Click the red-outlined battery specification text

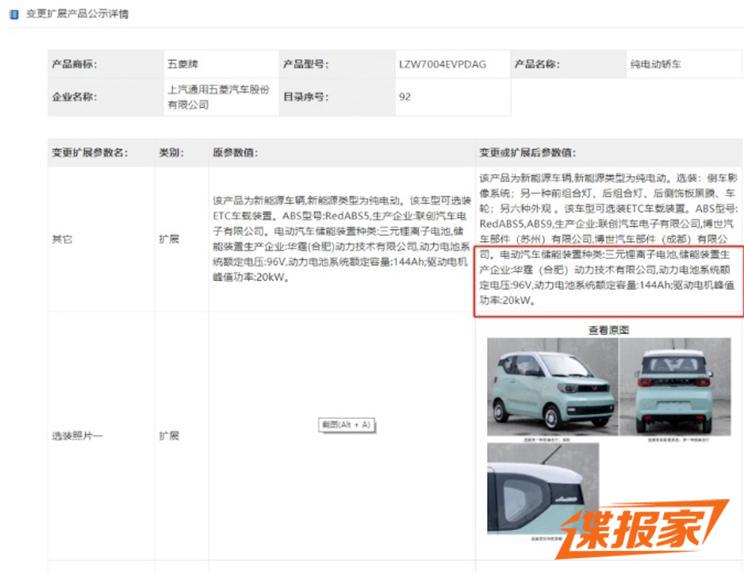(x=608, y=281)
